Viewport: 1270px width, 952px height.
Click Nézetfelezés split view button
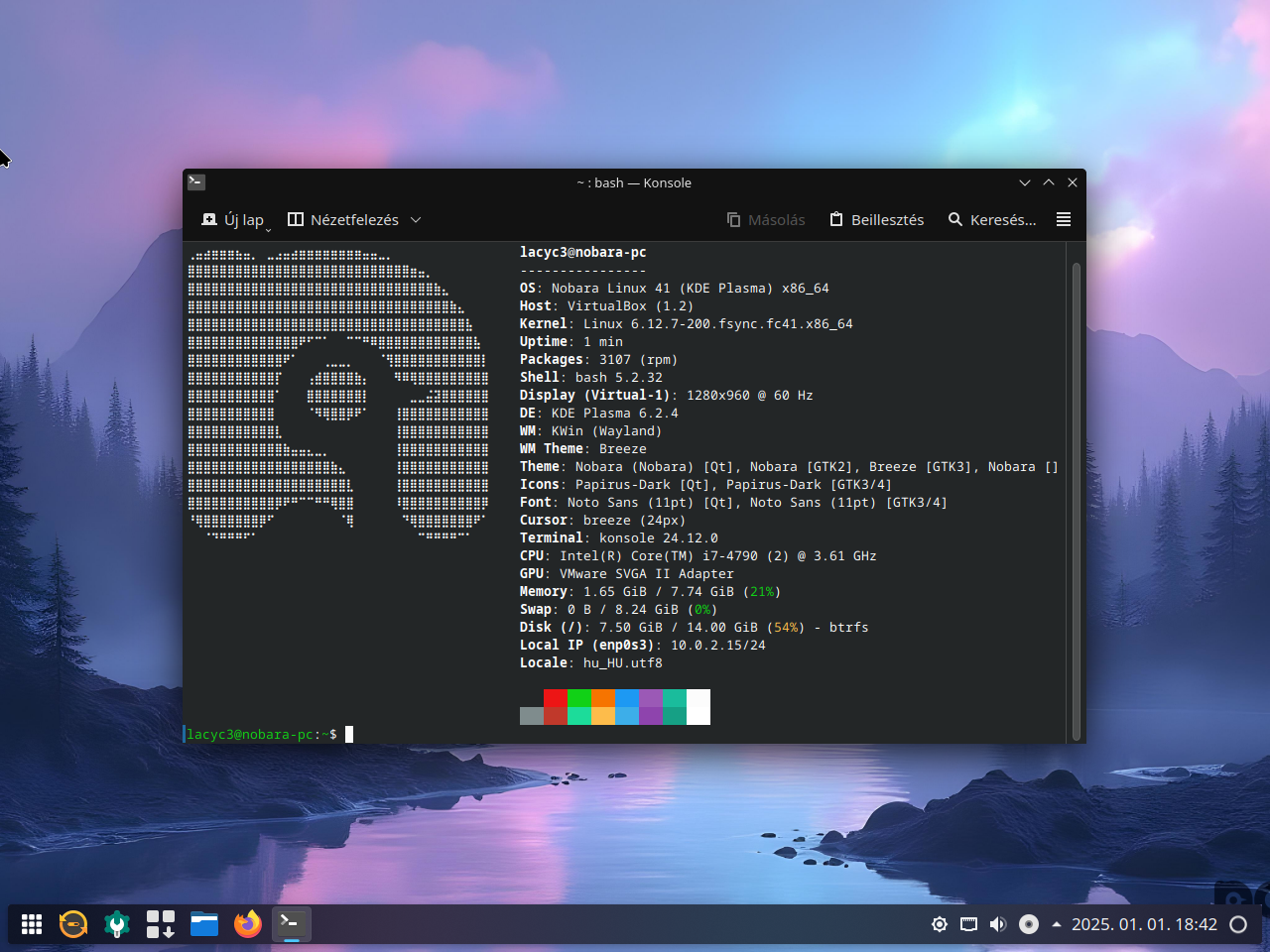(343, 219)
